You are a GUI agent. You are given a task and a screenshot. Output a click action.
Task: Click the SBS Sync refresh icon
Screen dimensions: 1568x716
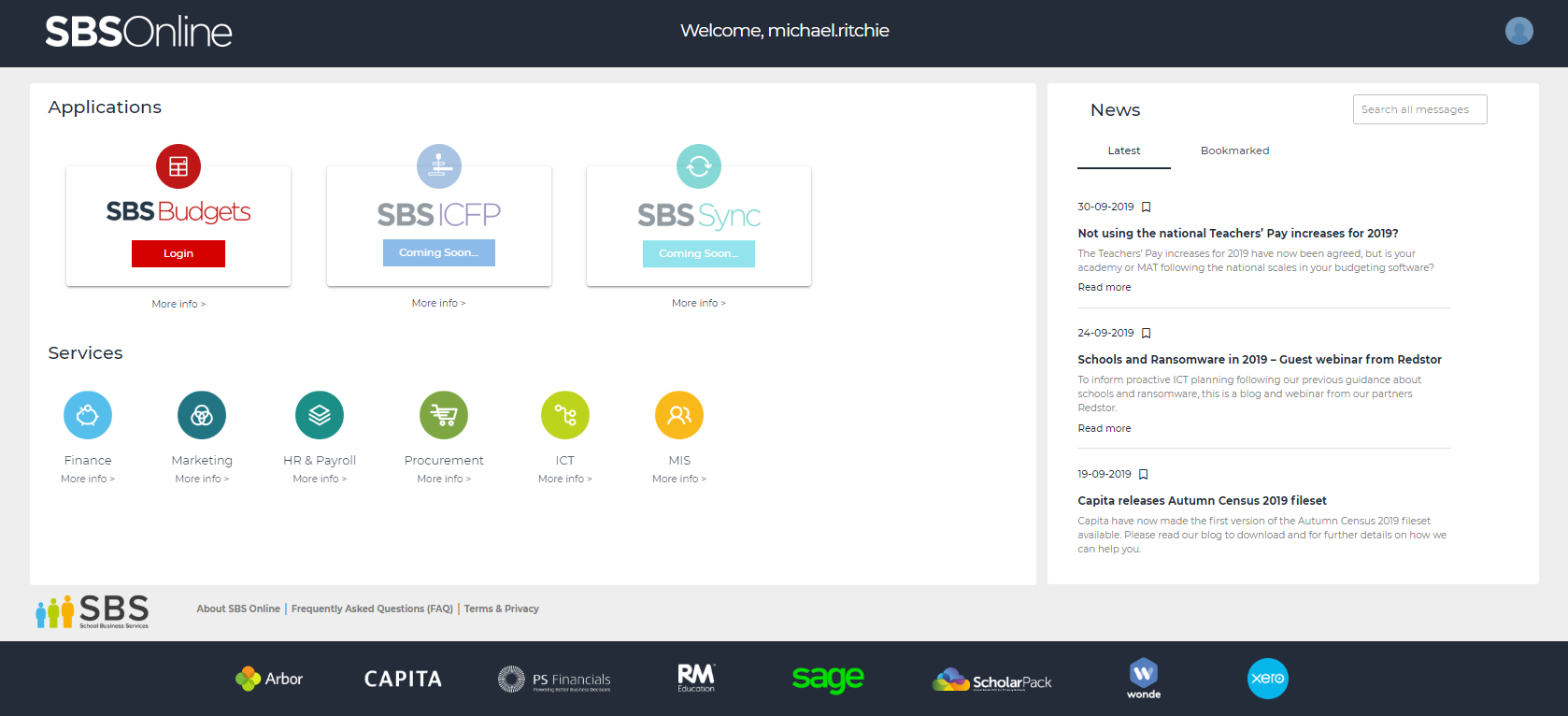click(699, 166)
